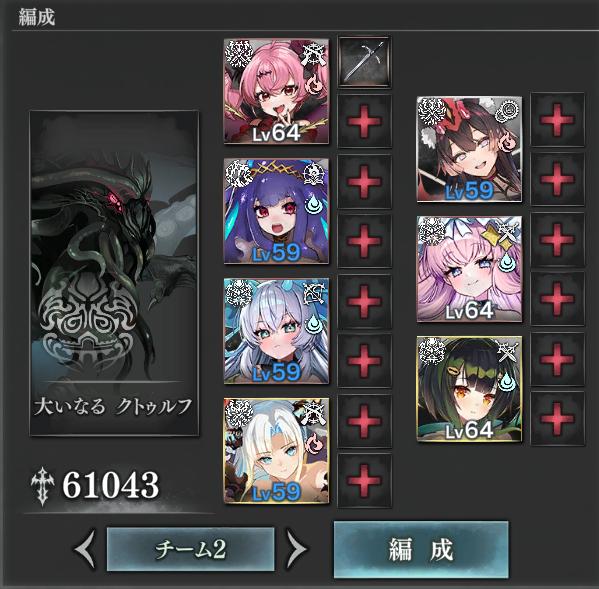This screenshot has width=599, height=589.
Task: Go to previous team with left arrow
Action: click(85, 549)
